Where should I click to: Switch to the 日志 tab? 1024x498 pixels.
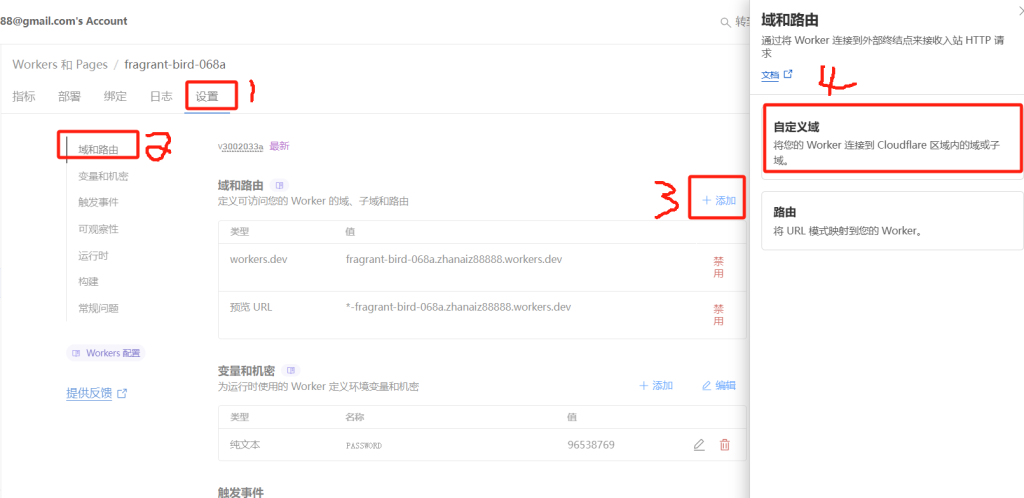[x=161, y=97]
